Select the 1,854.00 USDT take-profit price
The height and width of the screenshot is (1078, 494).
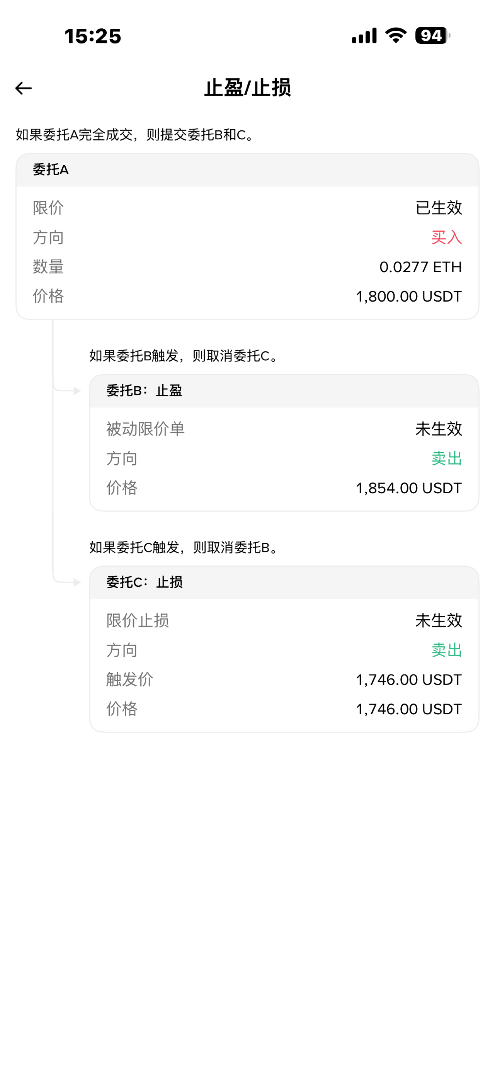409,488
